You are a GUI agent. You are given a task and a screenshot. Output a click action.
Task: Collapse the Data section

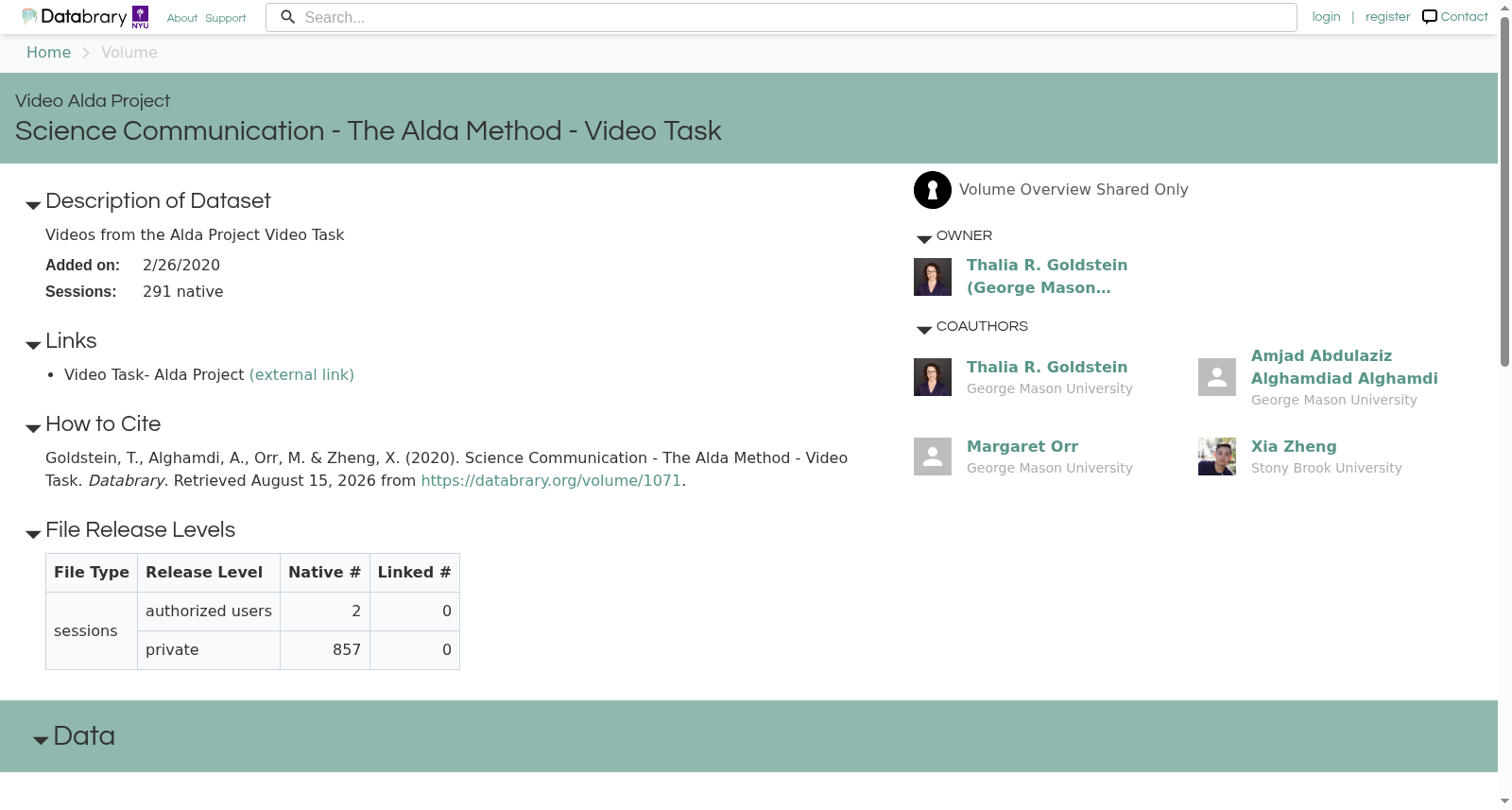[x=41, y=740]
